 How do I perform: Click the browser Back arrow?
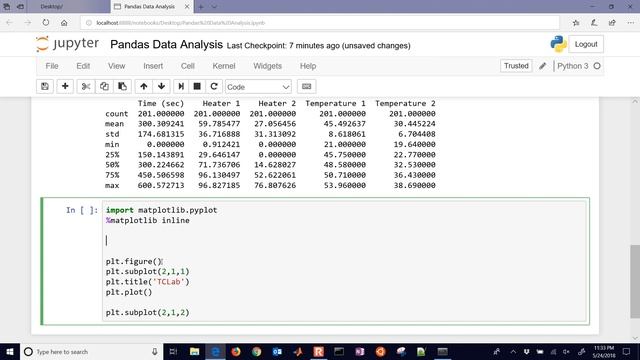point(9,23)
